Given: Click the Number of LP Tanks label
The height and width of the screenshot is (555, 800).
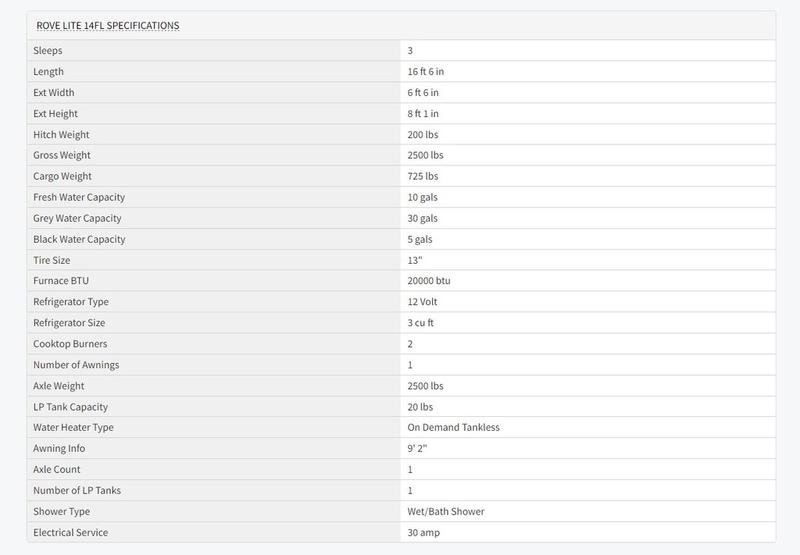Looking at the screenshot, I should 77,490.
